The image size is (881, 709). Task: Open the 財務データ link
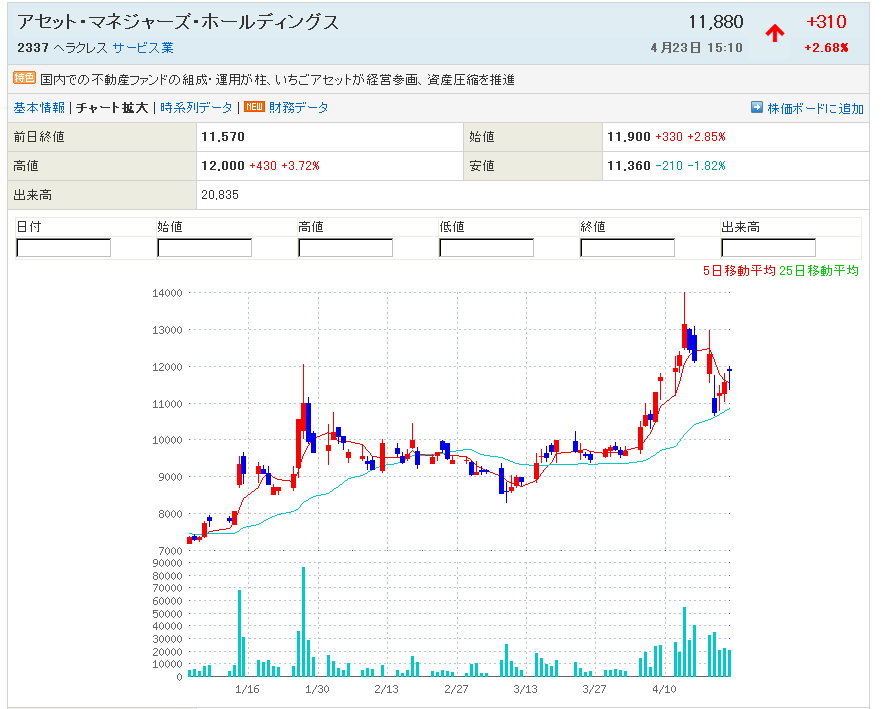(x=298, y=107)
